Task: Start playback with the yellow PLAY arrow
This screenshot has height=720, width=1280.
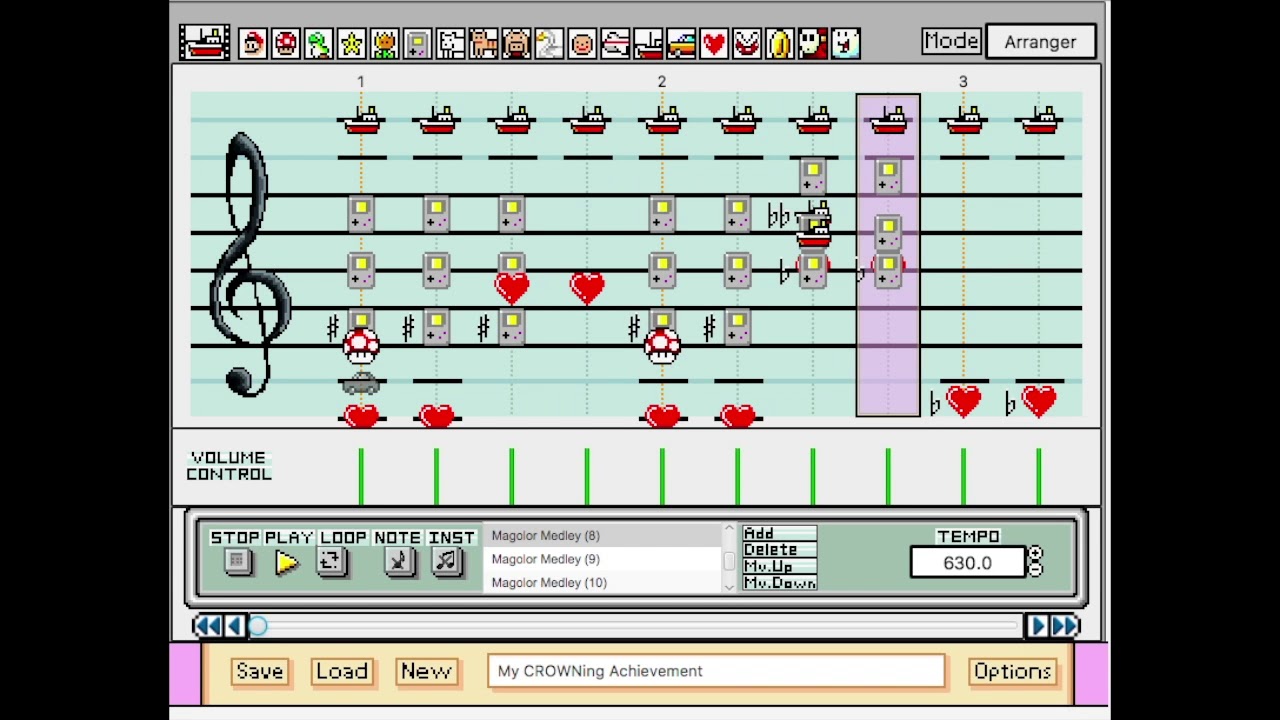Action: 287,563
